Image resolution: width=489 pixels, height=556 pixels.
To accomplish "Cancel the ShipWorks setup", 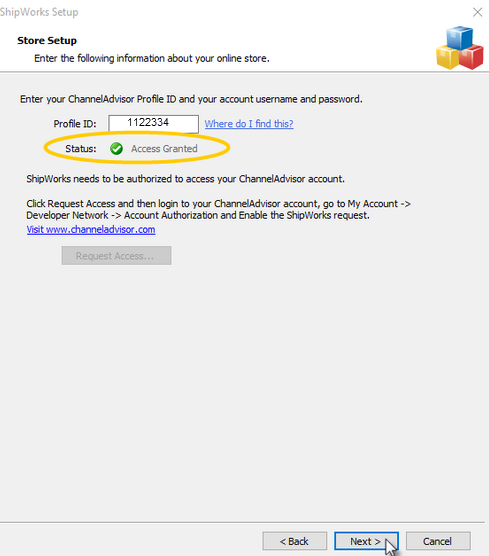I will tap(438, 541).
